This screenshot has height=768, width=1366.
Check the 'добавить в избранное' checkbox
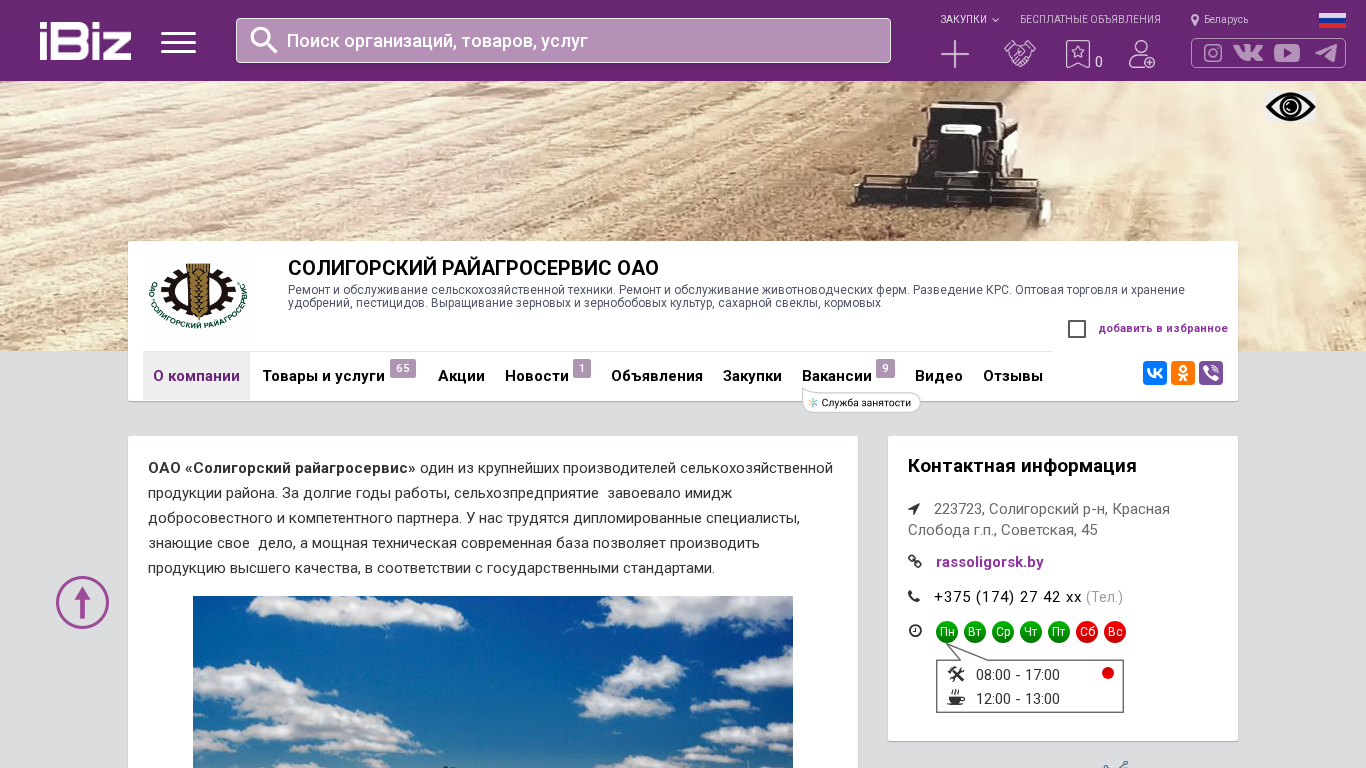(x=1077, y=329)
